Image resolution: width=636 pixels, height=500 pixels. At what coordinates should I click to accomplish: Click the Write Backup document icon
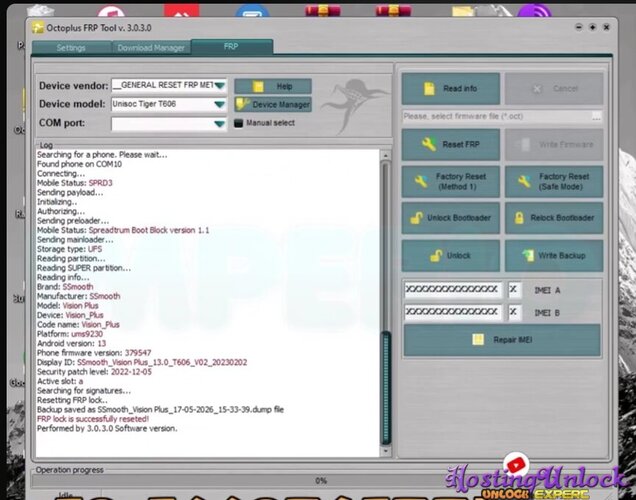pyautogui.click(x=528, y=255)
